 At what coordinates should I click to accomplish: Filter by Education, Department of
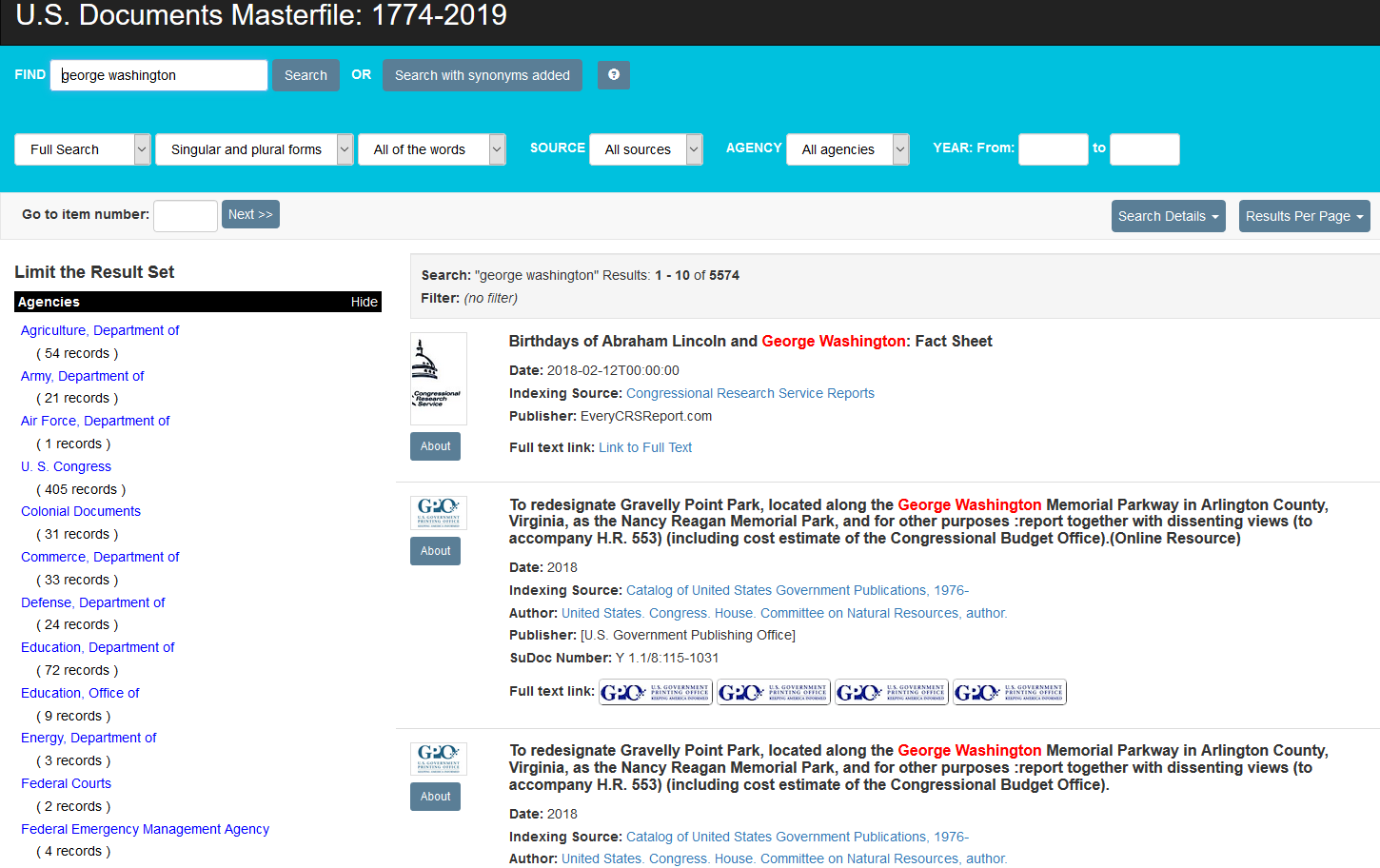pos(98,647)
